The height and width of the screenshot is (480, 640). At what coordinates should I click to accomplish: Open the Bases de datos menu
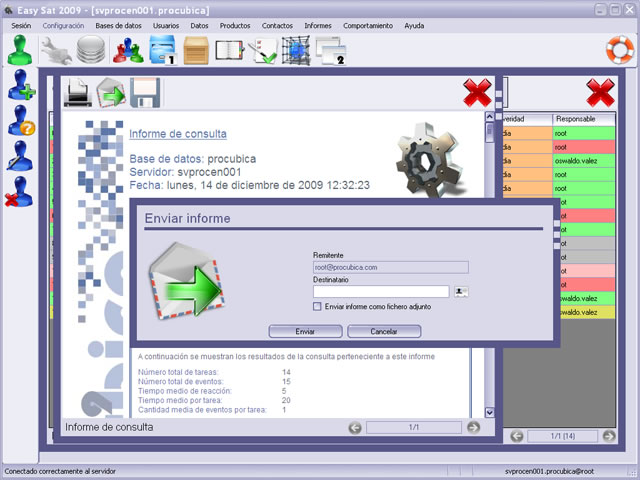tap(118, 26)
